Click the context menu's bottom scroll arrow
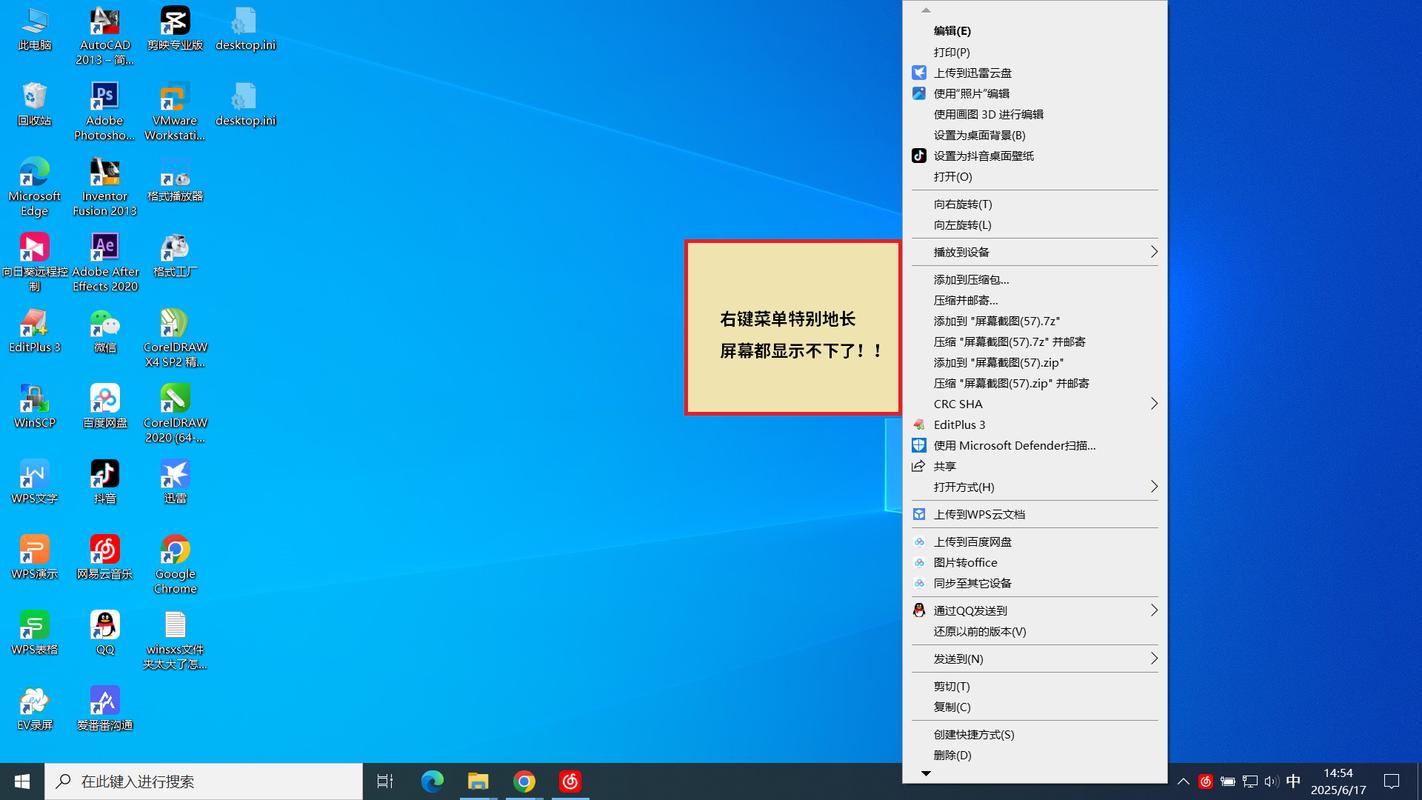1422x800 pixels. tap(926, 773)
